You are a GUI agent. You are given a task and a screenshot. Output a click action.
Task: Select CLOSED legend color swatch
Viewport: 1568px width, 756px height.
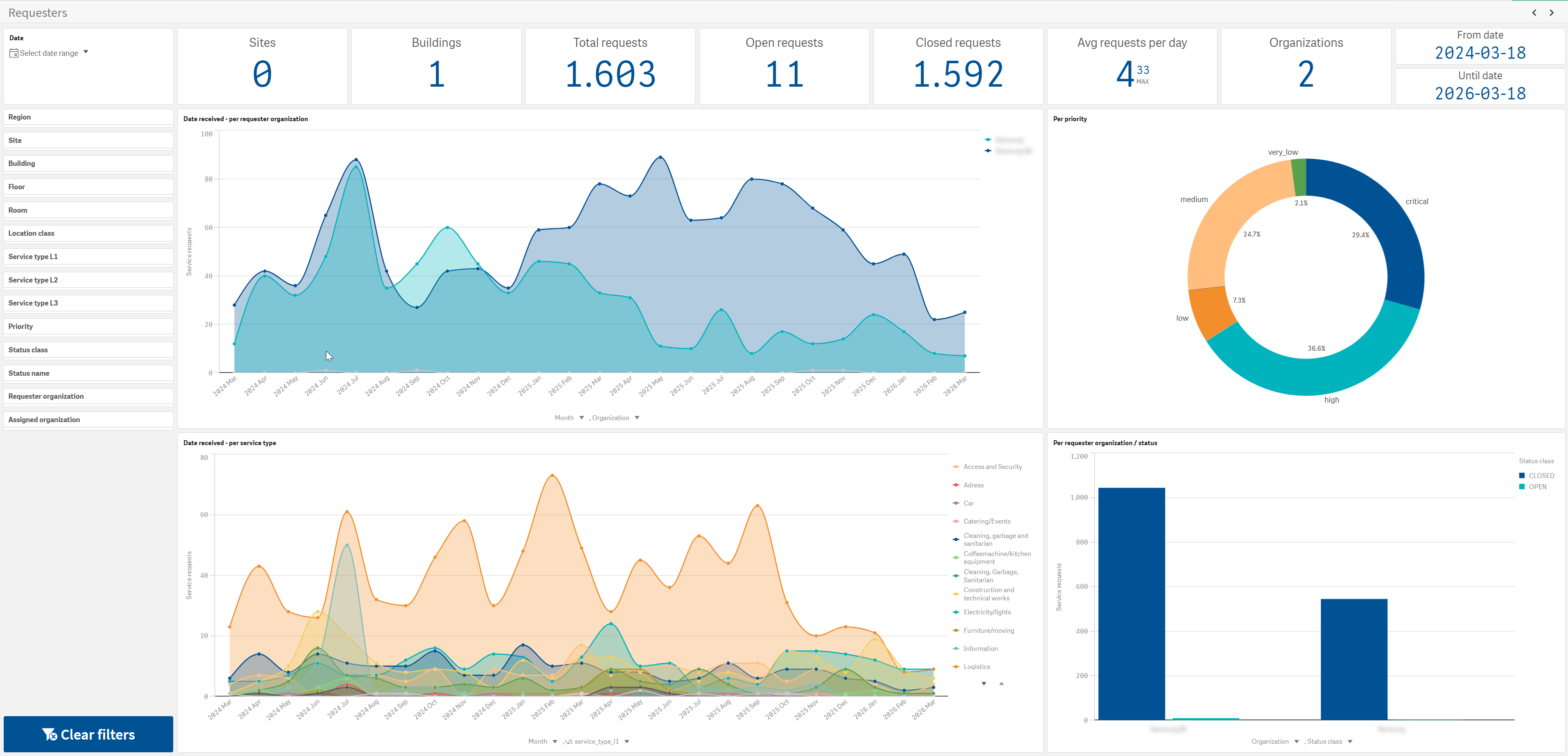click(x=1522, y=476)
